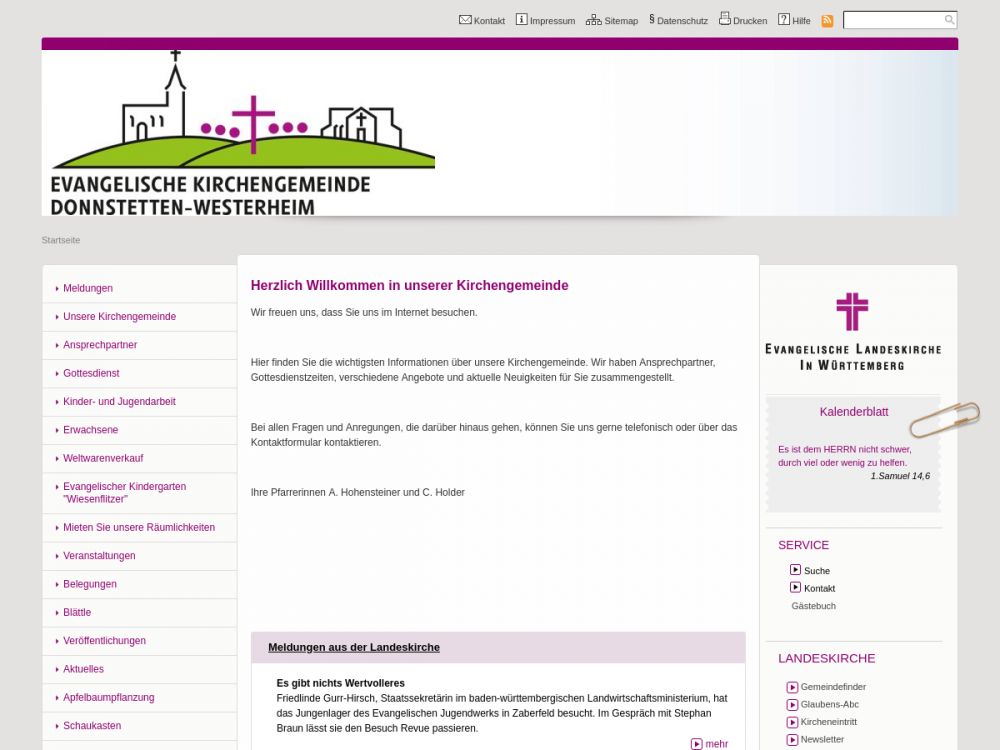This screenshot has width=1000, height=750.
Task: Subscribe via the orange RSS feed icon
Action: pyautogui.click(x=827, y=21)
